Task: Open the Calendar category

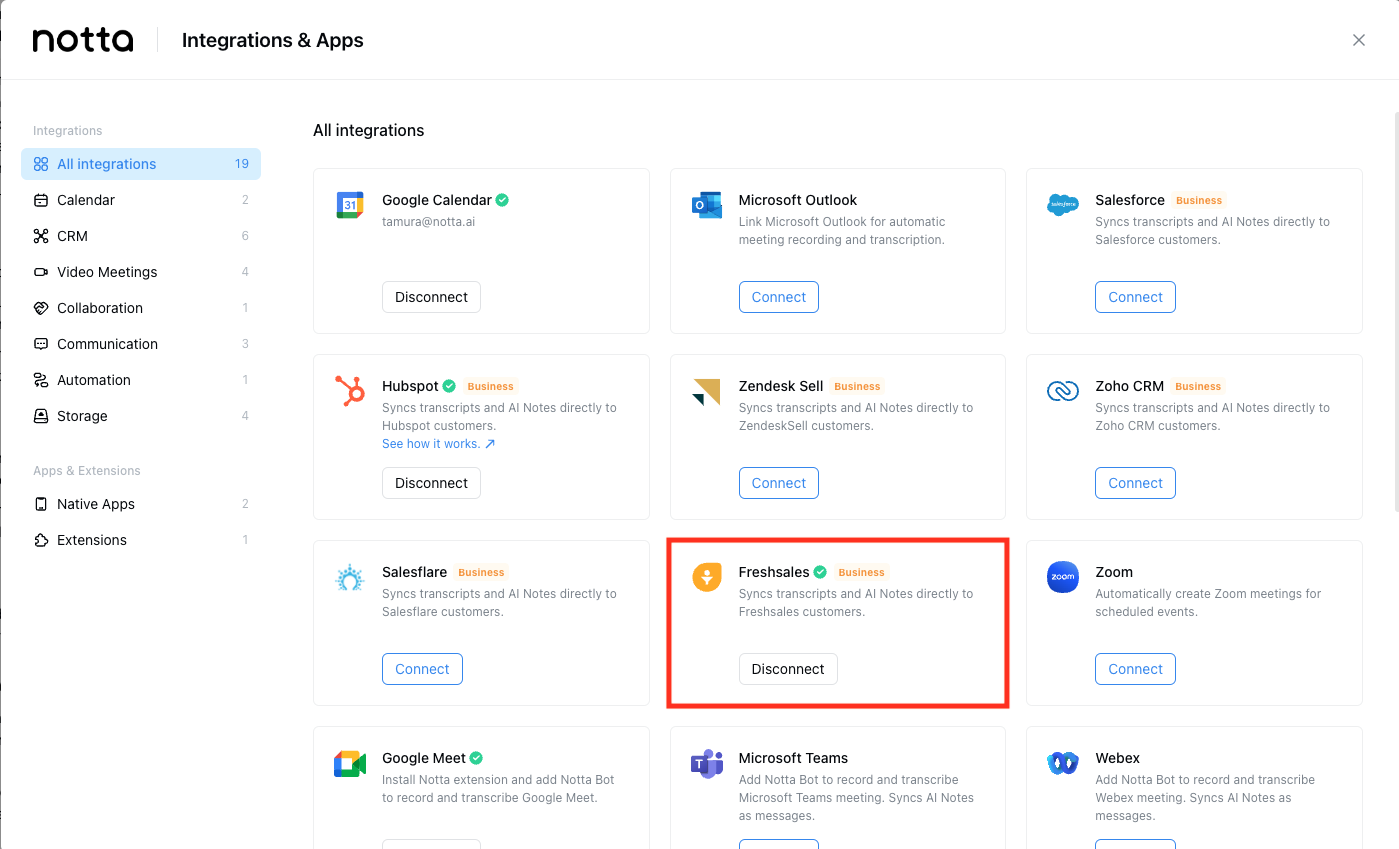Action: point(141,200)
